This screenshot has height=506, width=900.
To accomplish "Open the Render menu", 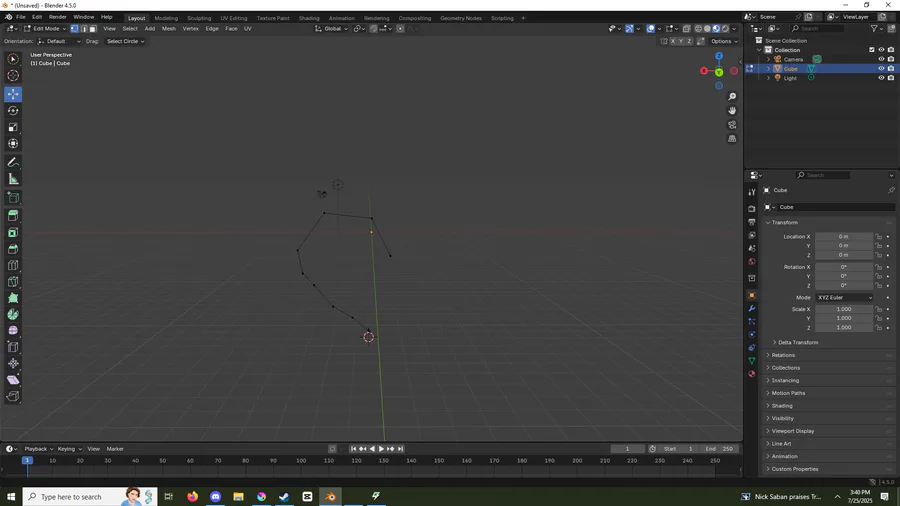I will click(57, 17).
